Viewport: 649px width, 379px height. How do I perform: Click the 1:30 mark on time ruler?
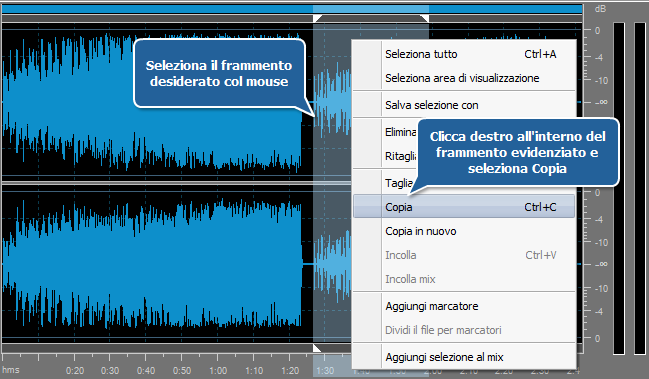325,370
